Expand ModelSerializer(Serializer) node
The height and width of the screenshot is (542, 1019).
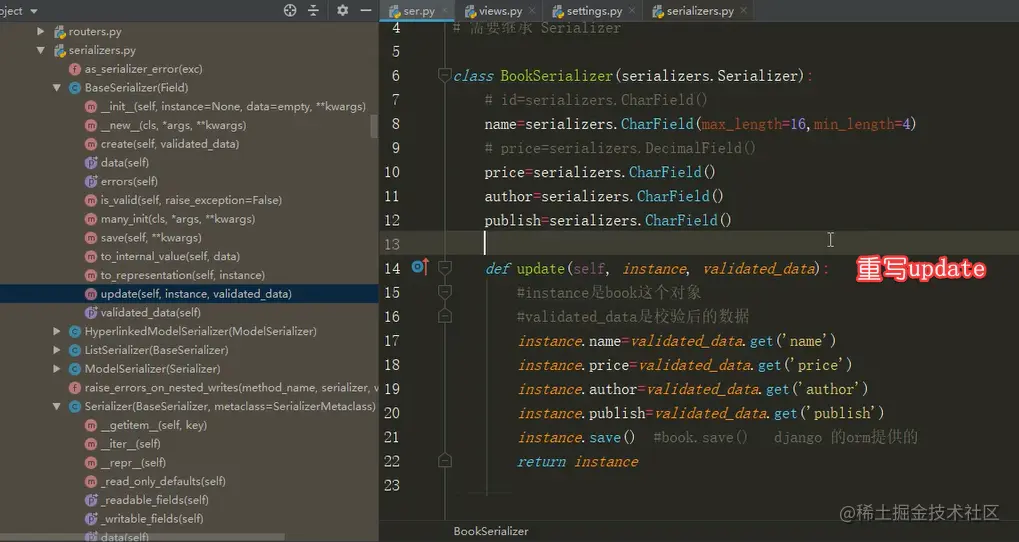tap(57, 368)
